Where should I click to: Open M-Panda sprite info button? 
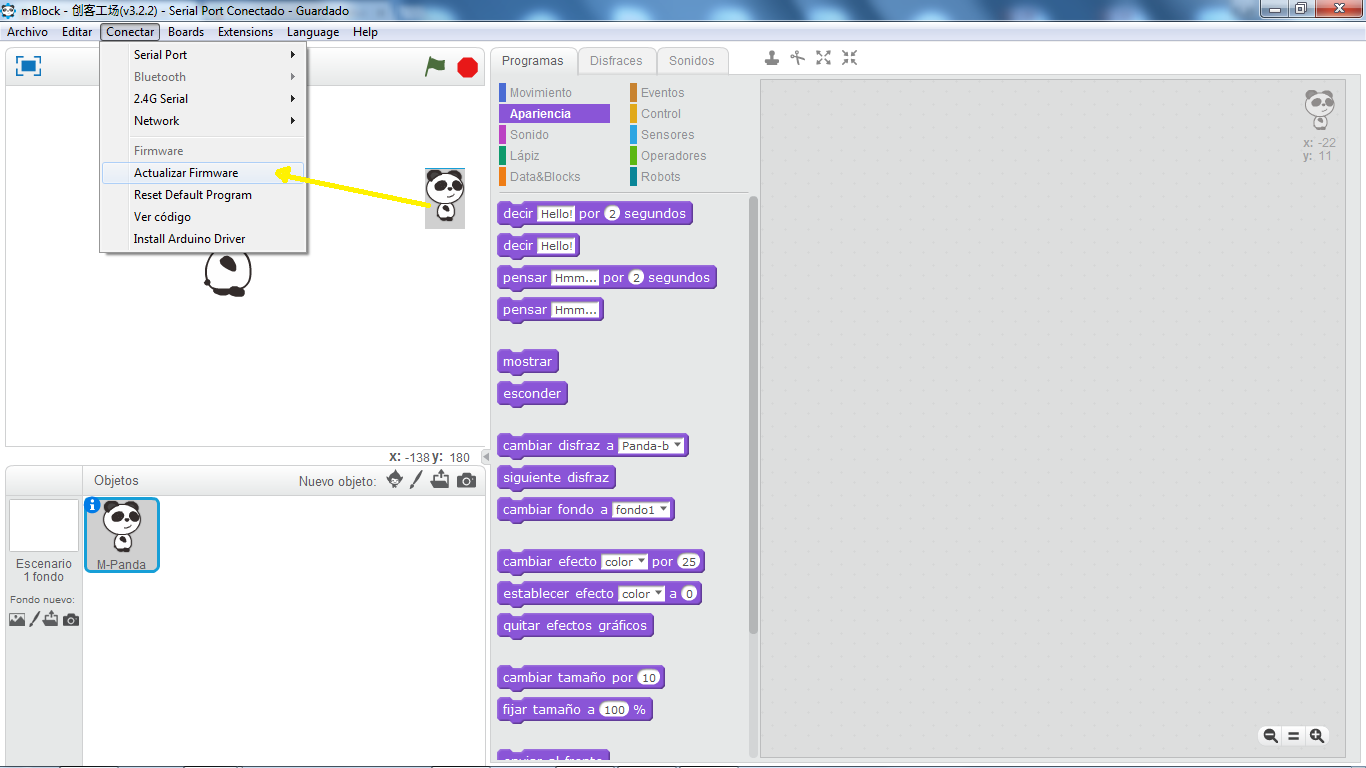(93, 505)
